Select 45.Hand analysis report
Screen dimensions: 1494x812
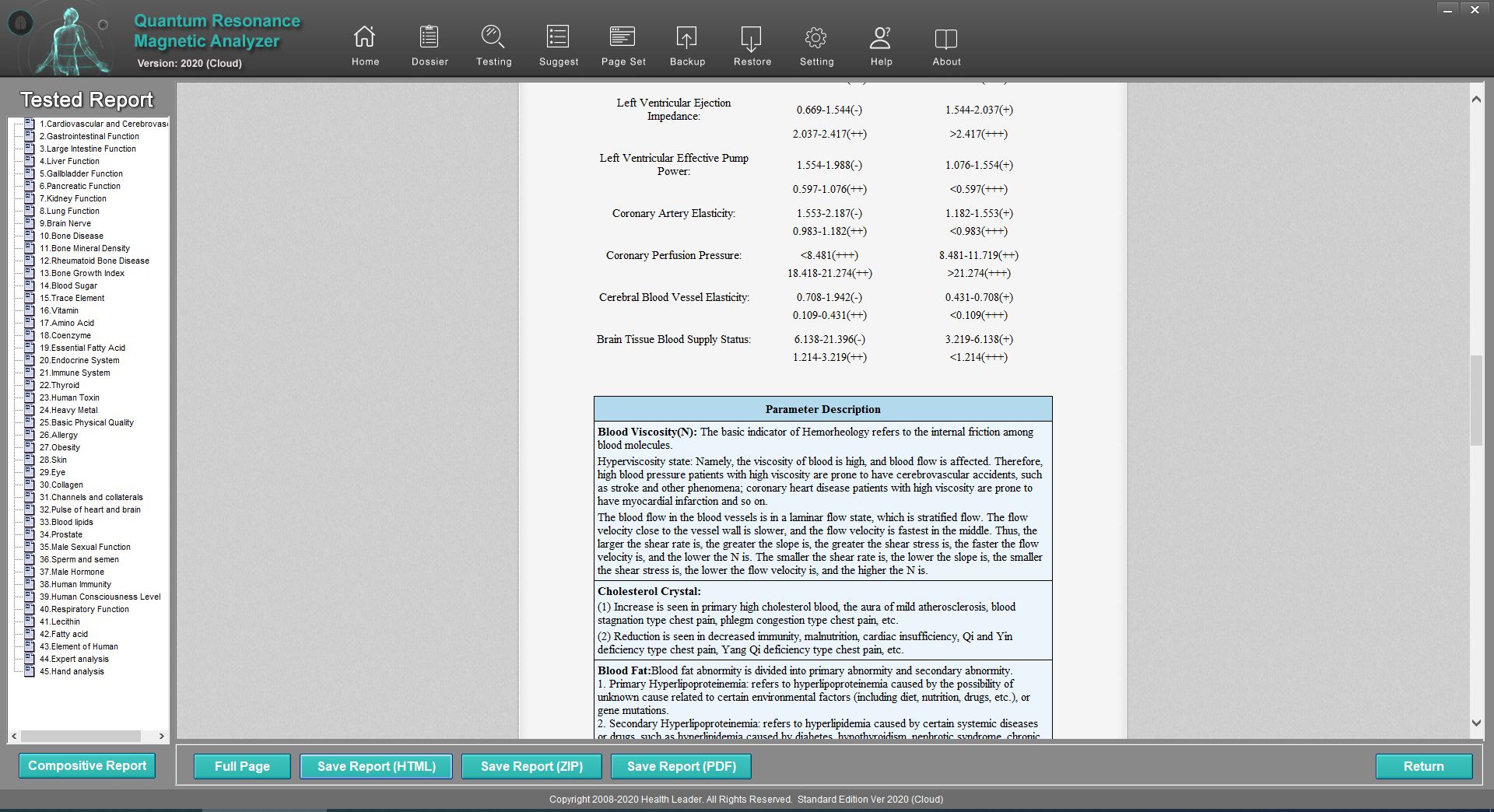coord(72,671)
